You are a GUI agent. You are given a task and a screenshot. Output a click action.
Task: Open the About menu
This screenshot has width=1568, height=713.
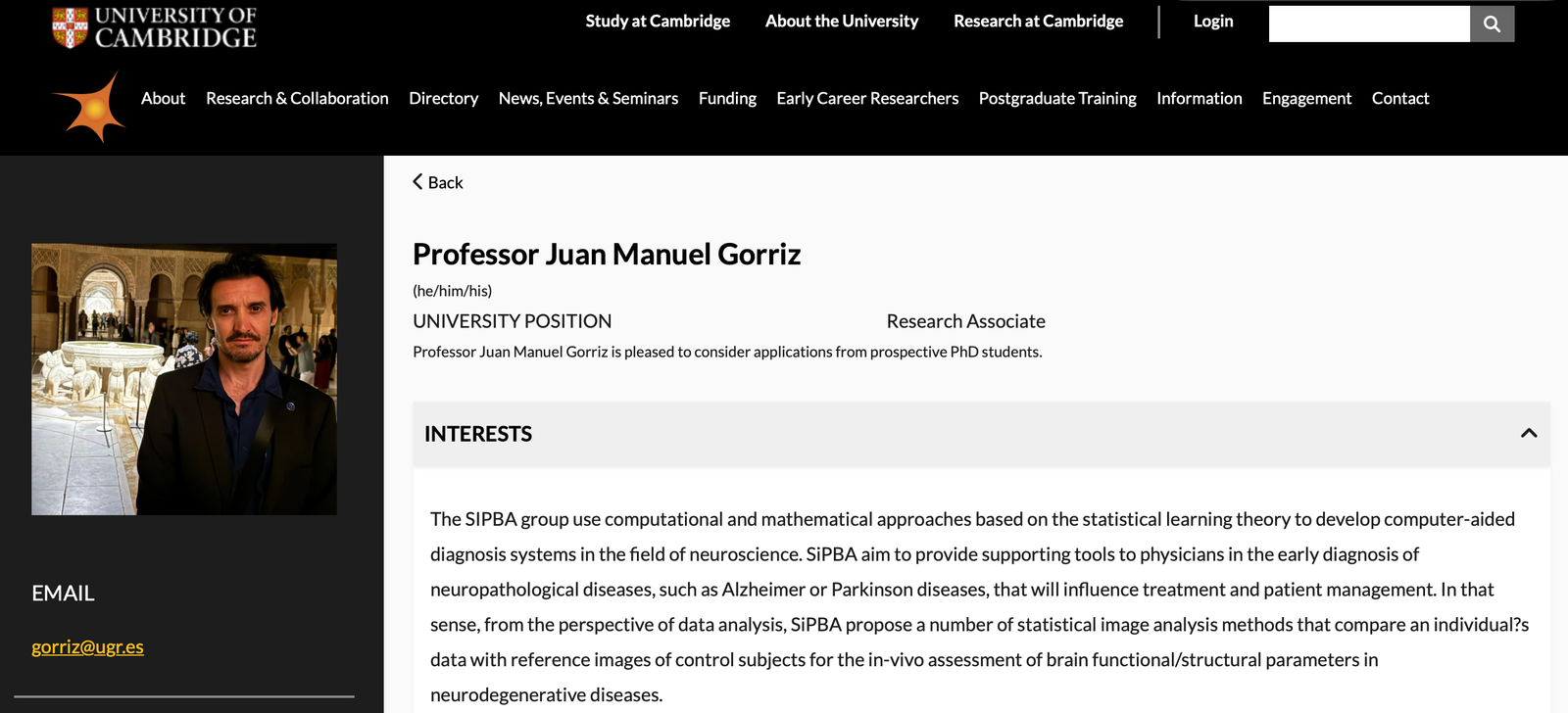163,98
